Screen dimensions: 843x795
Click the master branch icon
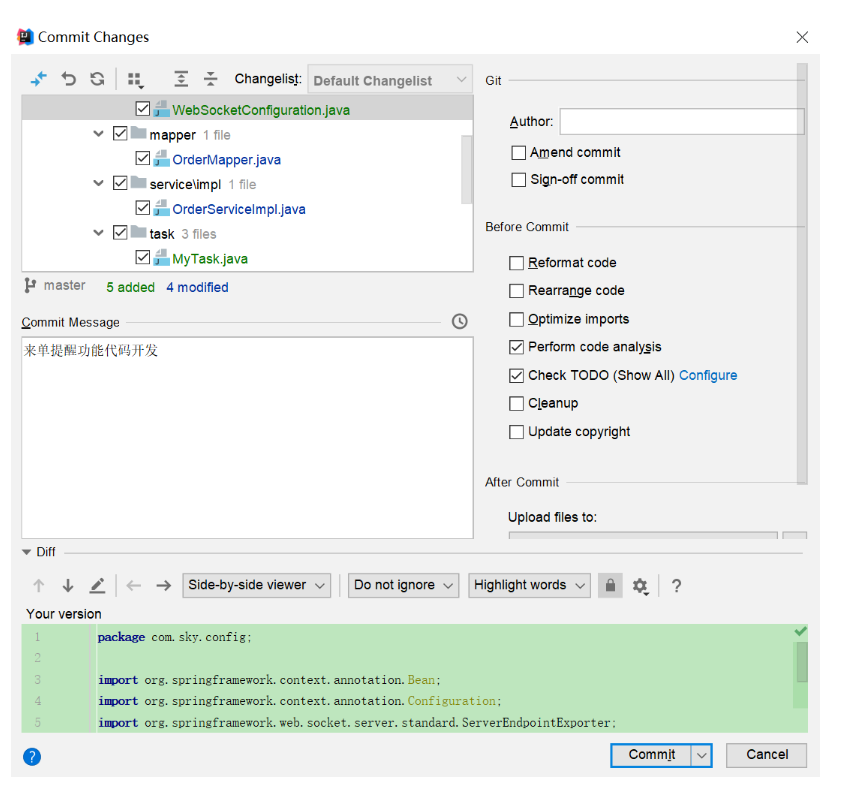pyautogui.click(x=30, y=285)
